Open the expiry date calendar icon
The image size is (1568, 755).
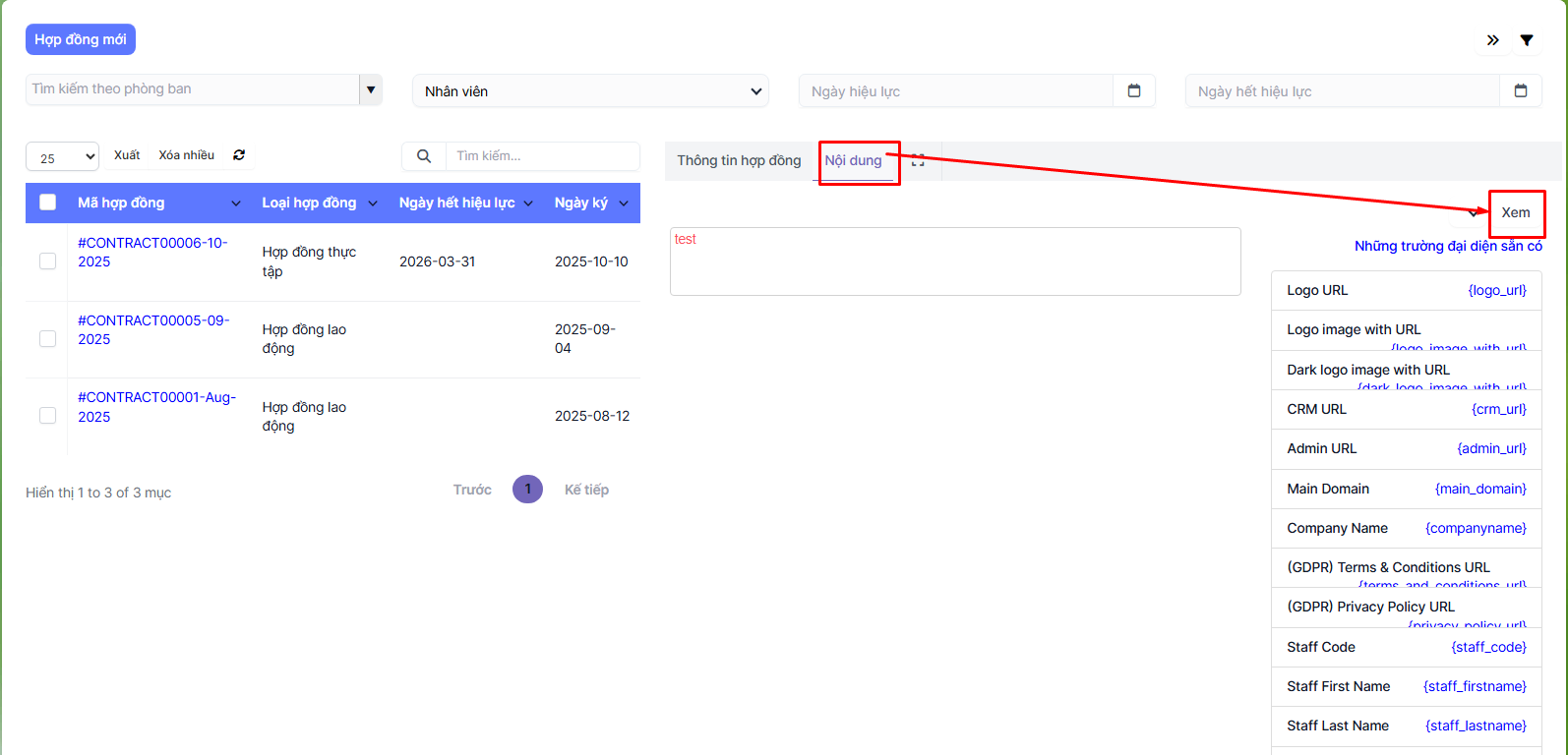[1520, 90]
